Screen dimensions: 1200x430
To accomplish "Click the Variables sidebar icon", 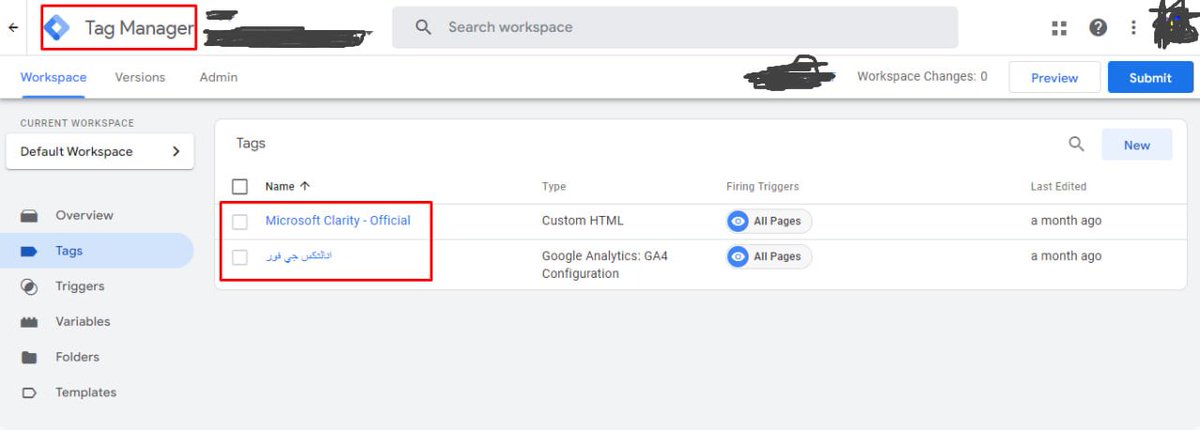I will pyautogui.click(x=30, y=322).
